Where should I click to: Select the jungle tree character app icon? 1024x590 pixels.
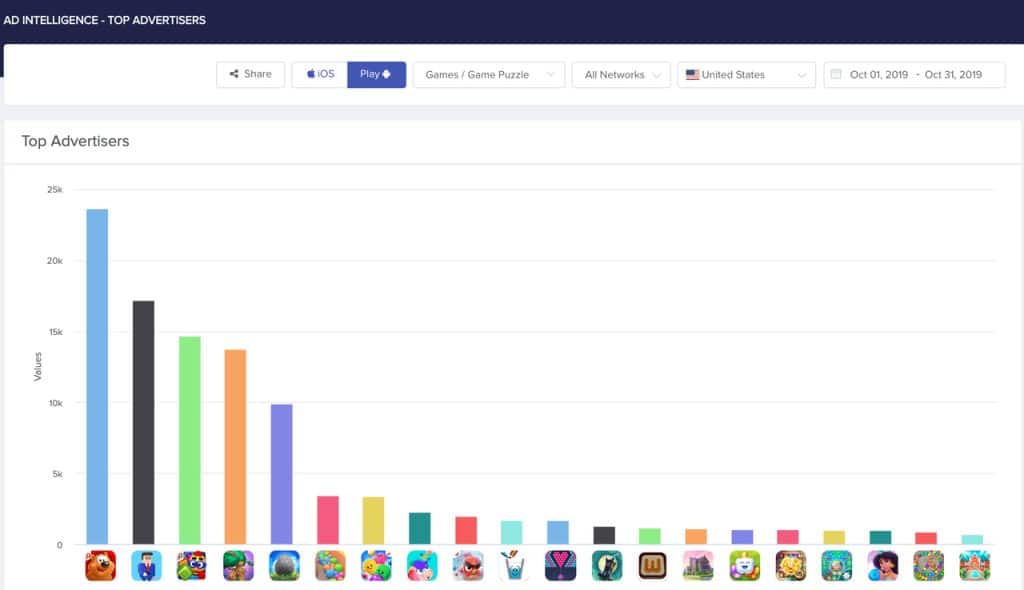[238, 566]
